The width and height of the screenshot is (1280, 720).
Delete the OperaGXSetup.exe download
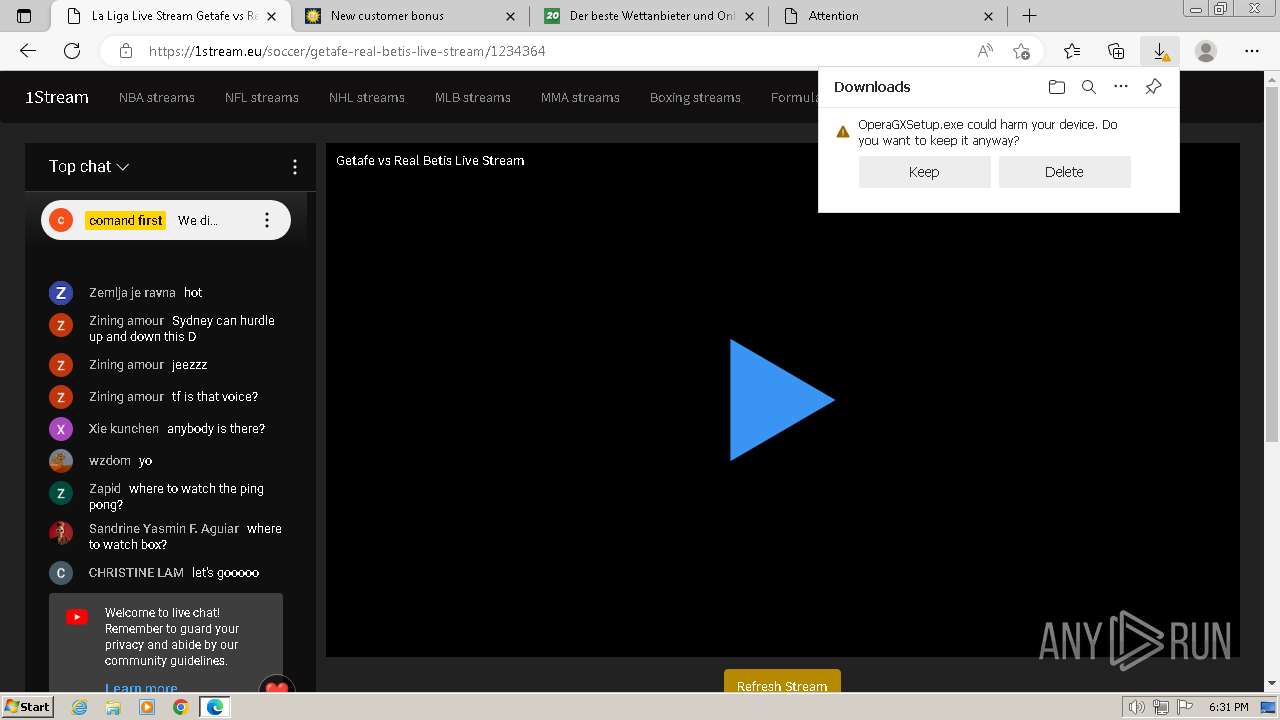[1064, 172]
